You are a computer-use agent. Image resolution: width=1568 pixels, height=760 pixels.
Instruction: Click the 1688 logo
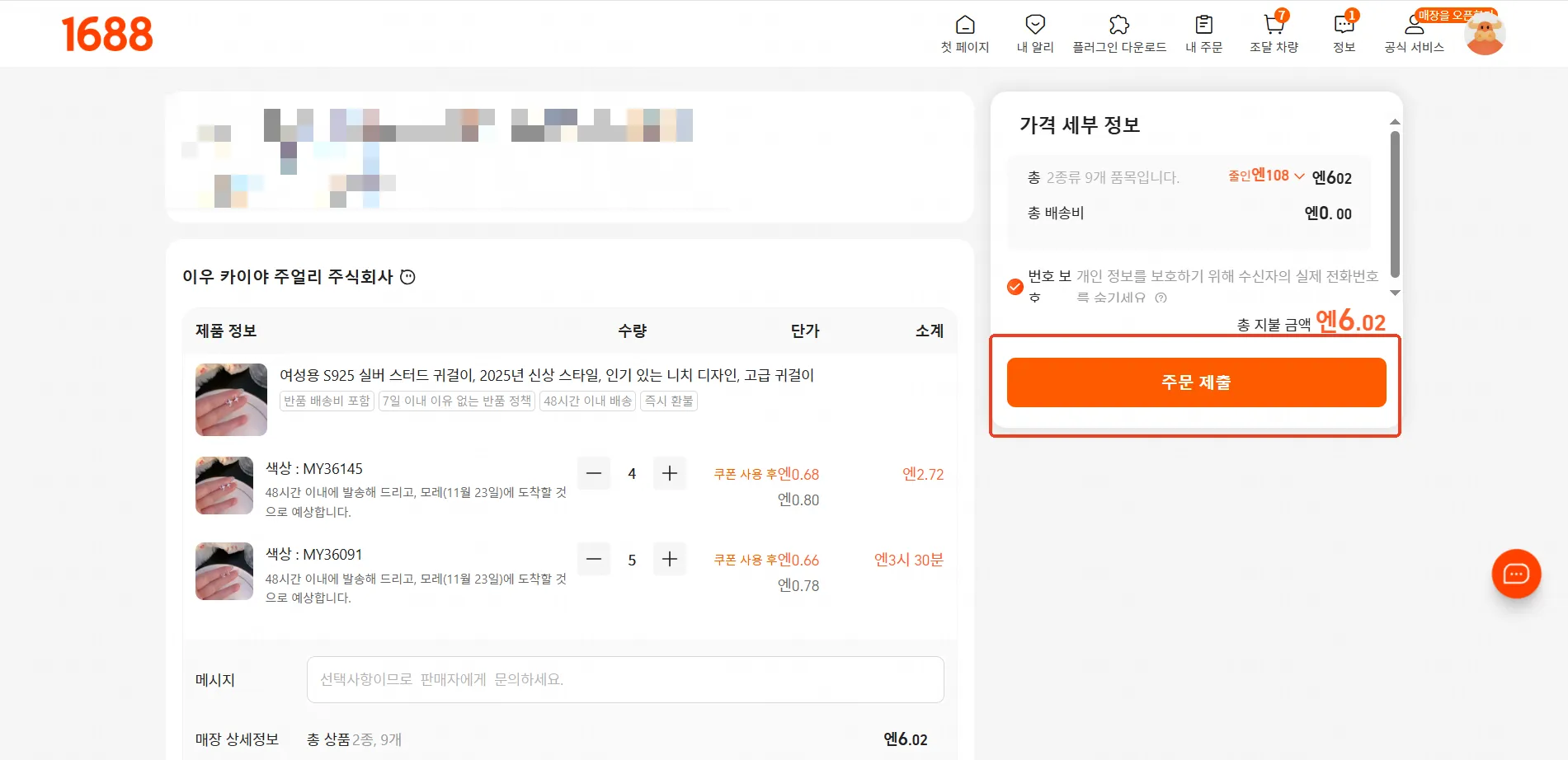coord(107,35)
